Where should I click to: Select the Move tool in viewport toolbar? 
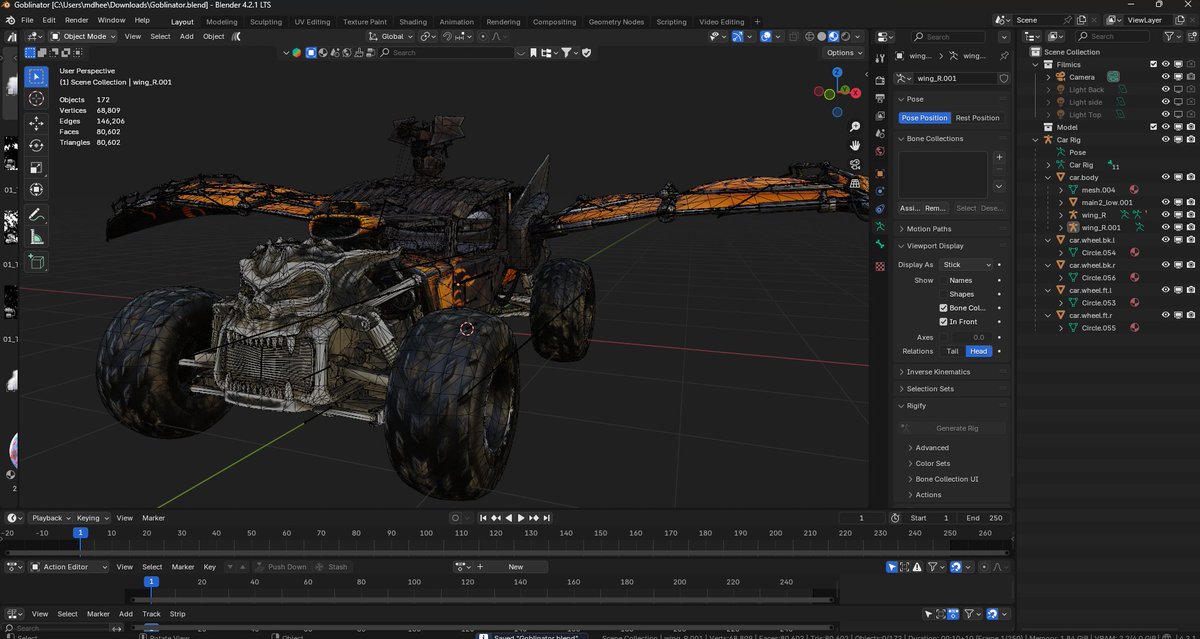36,123
